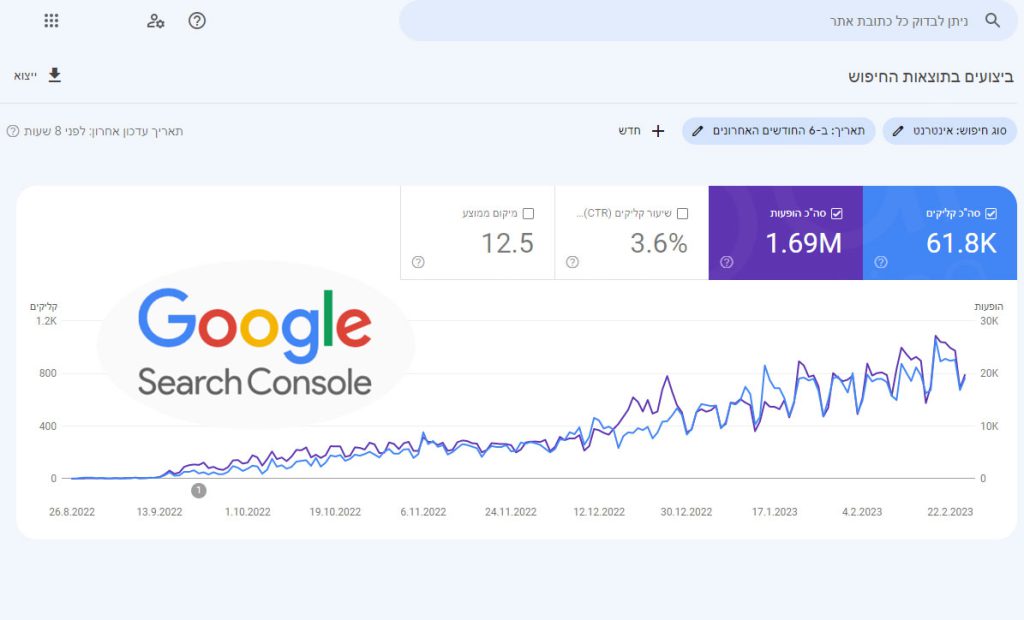Click pencil icon on search type chip
Image resolution: width=1024 pixels, height=620 pixels.
click(898, 131)
